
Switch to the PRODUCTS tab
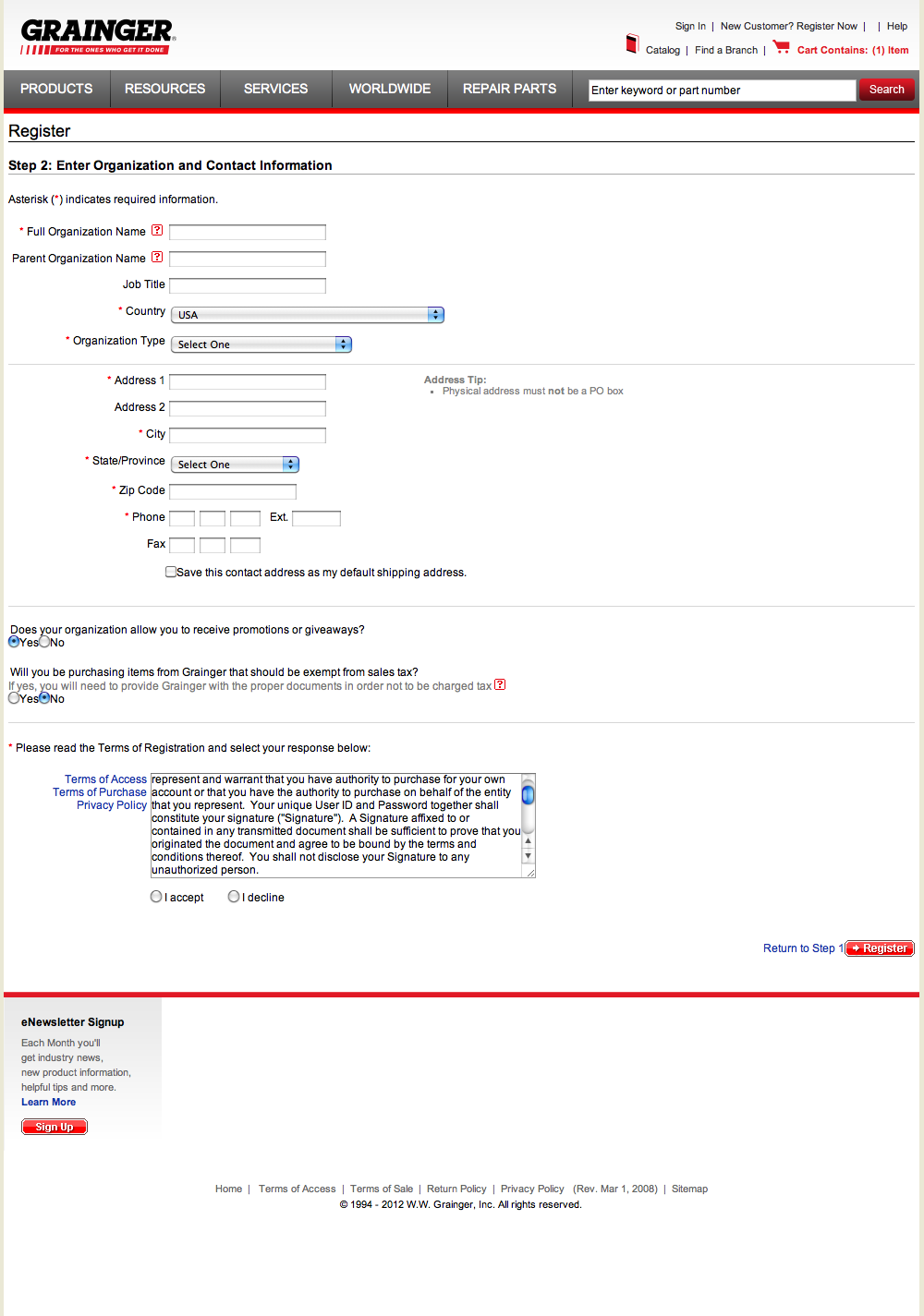(x=55, y=89)
